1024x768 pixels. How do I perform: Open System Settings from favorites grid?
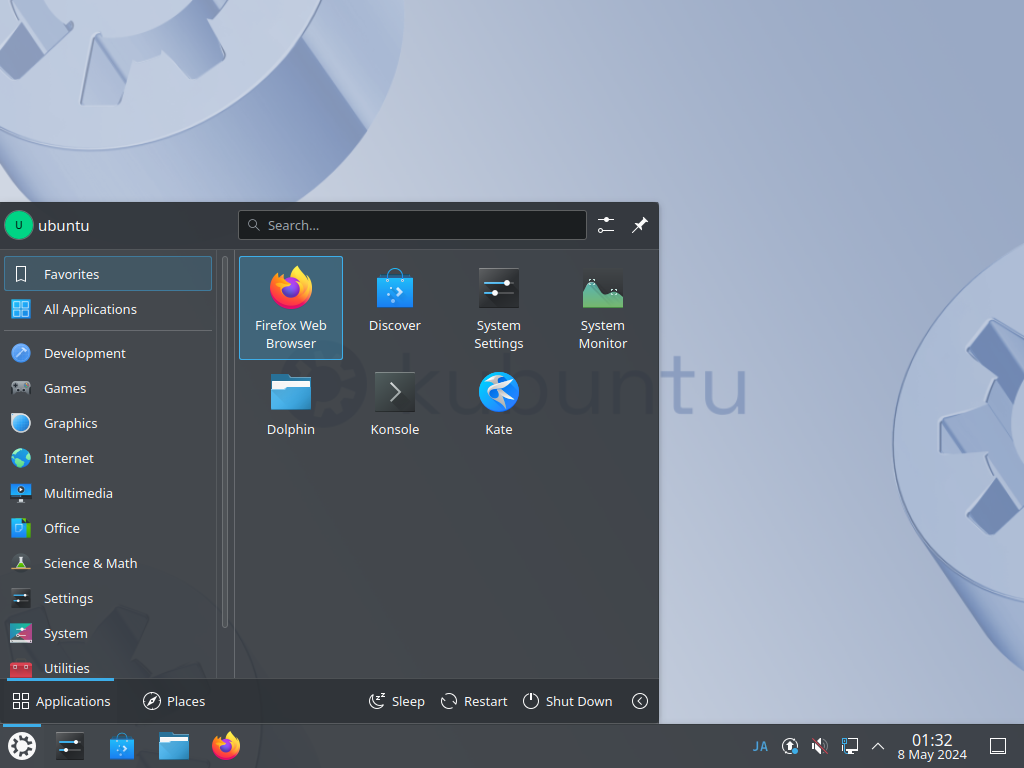498,308
